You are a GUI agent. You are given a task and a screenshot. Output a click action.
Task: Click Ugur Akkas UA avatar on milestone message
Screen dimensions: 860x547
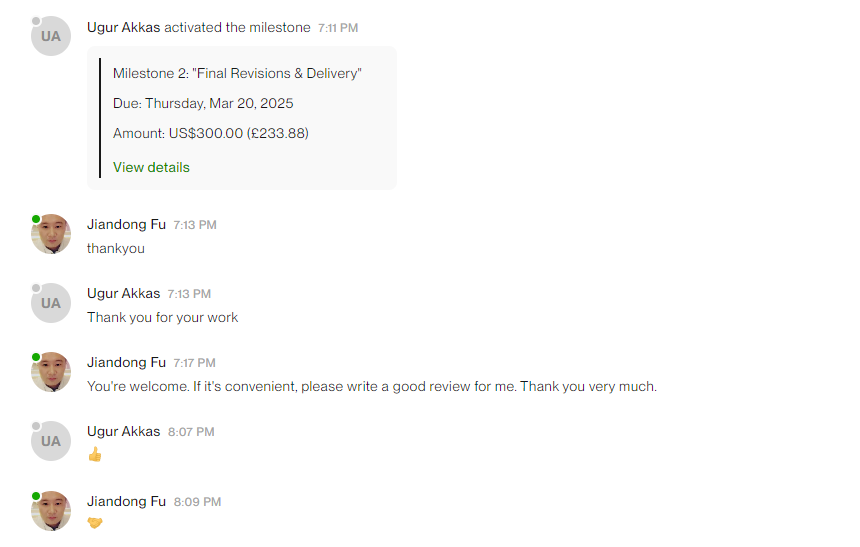[x=51, y=36]
